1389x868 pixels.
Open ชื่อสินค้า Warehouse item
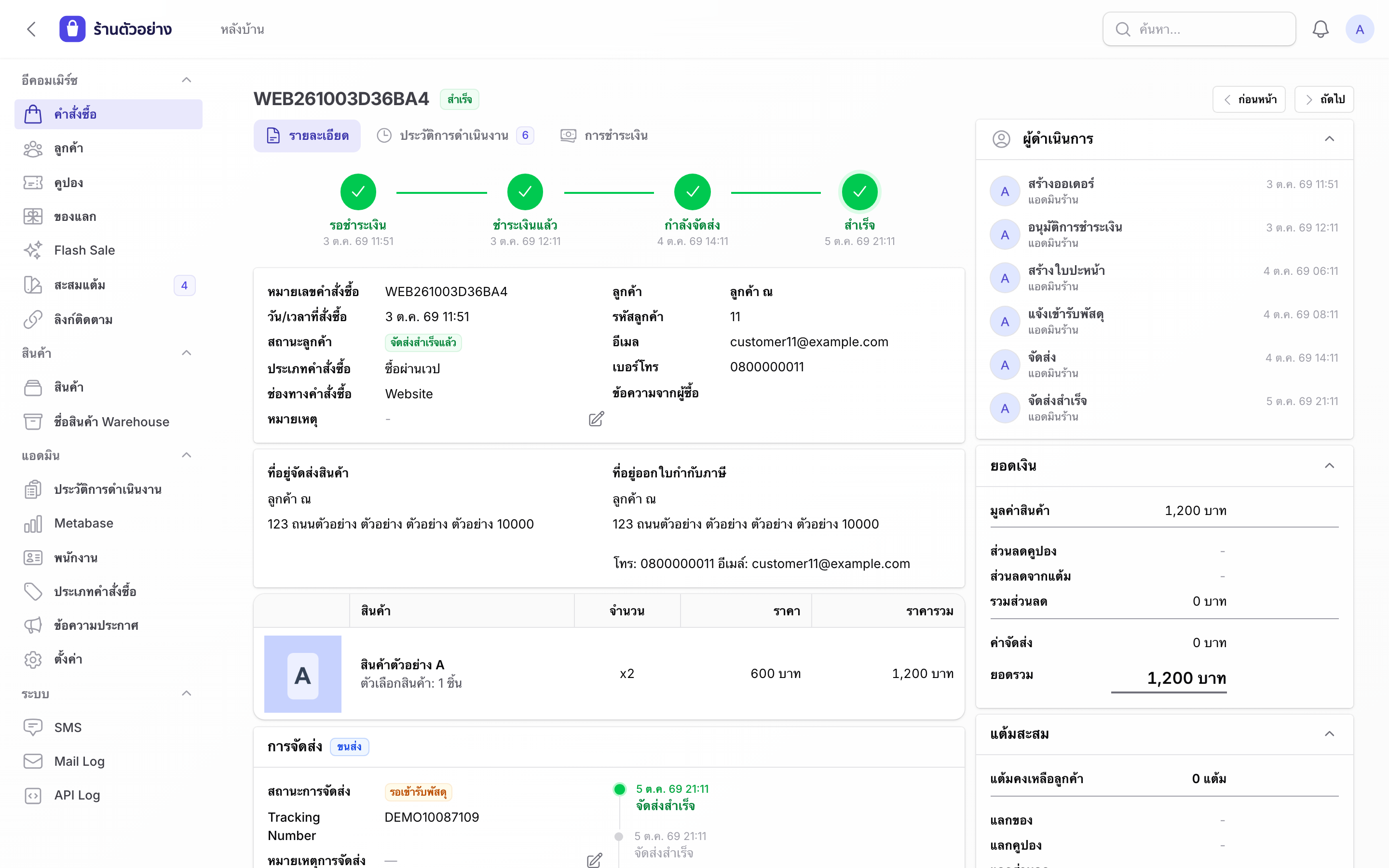pos(109,422)
